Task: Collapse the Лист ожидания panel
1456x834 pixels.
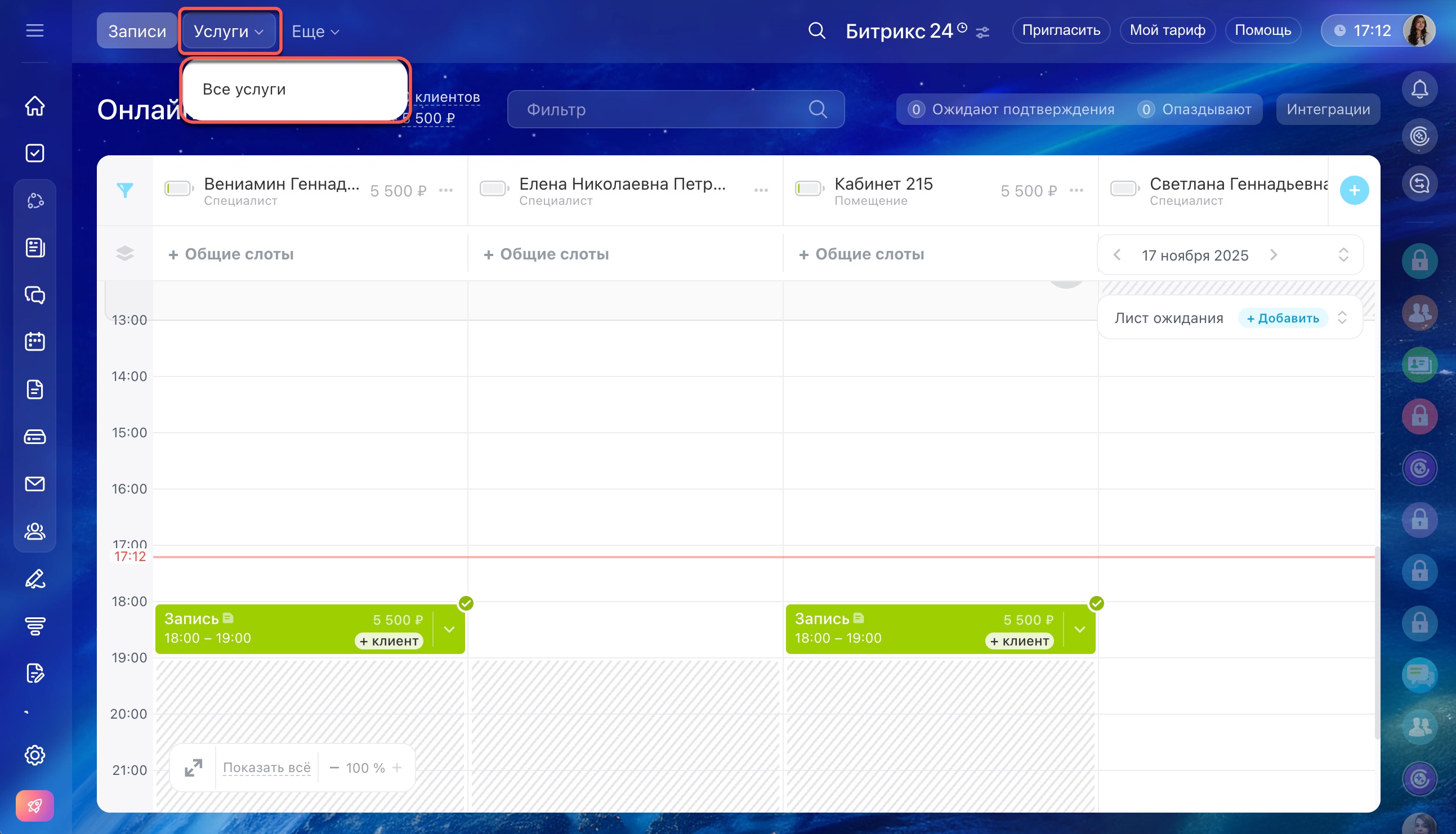Action: coord(1342,318)
